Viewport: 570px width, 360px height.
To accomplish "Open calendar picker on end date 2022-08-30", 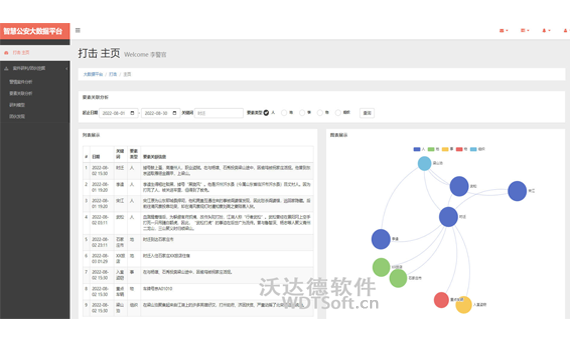I will [x=174, y=113].
